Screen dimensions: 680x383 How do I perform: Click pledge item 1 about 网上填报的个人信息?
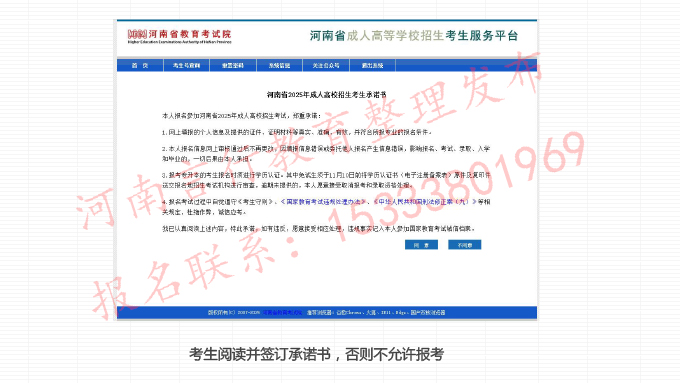(297, 132)
